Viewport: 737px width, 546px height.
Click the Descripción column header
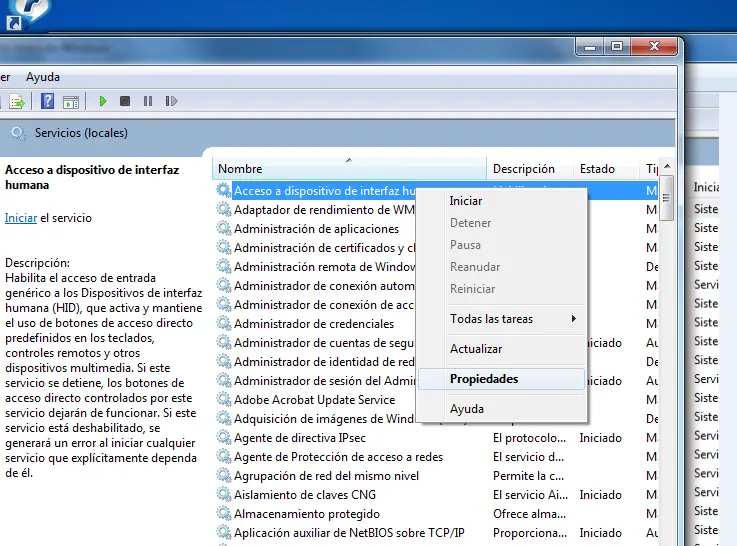click(530, 169)
